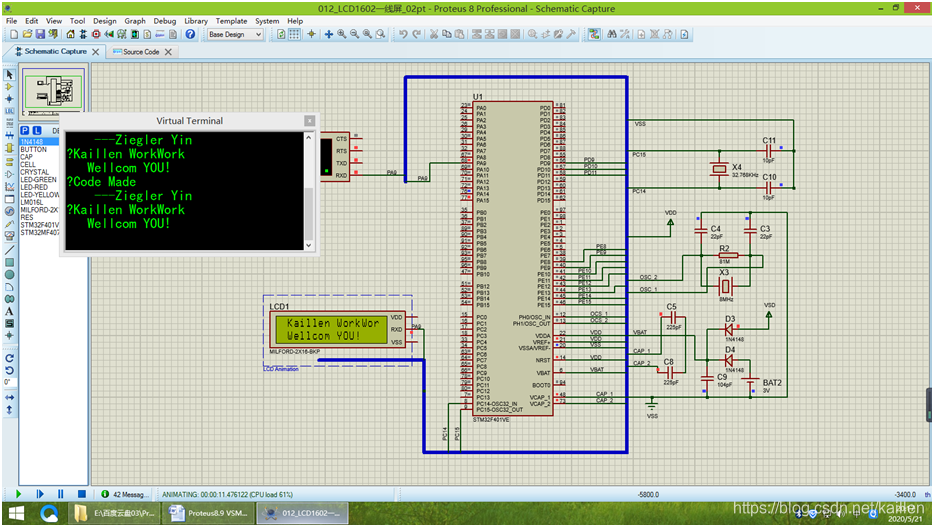Choose the 2D Text Mode 'A' tool
Screen dimensions: 934x527
pos(9,311)
